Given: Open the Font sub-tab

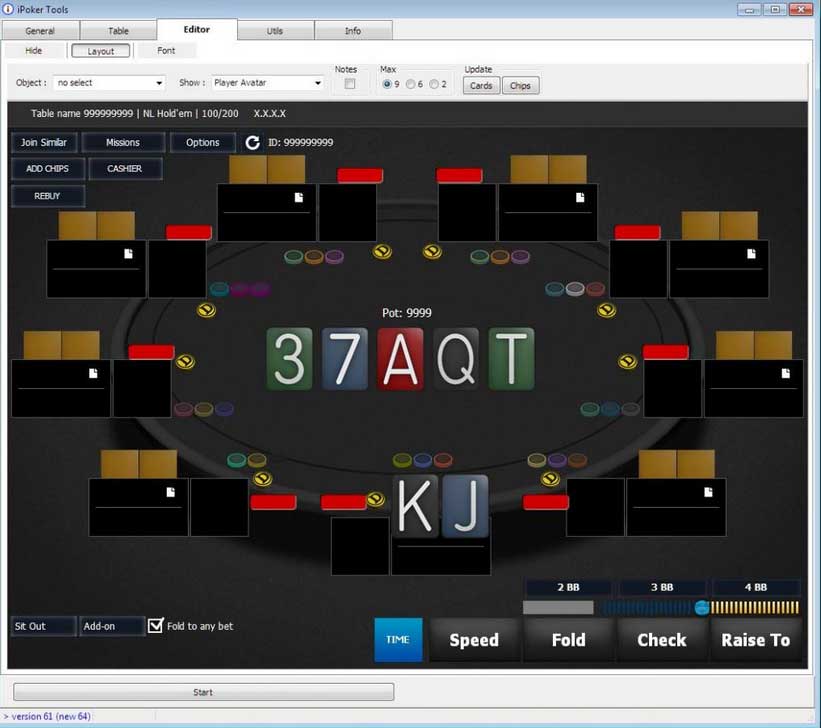Looking at the screenshot, I should pos(166,50).
